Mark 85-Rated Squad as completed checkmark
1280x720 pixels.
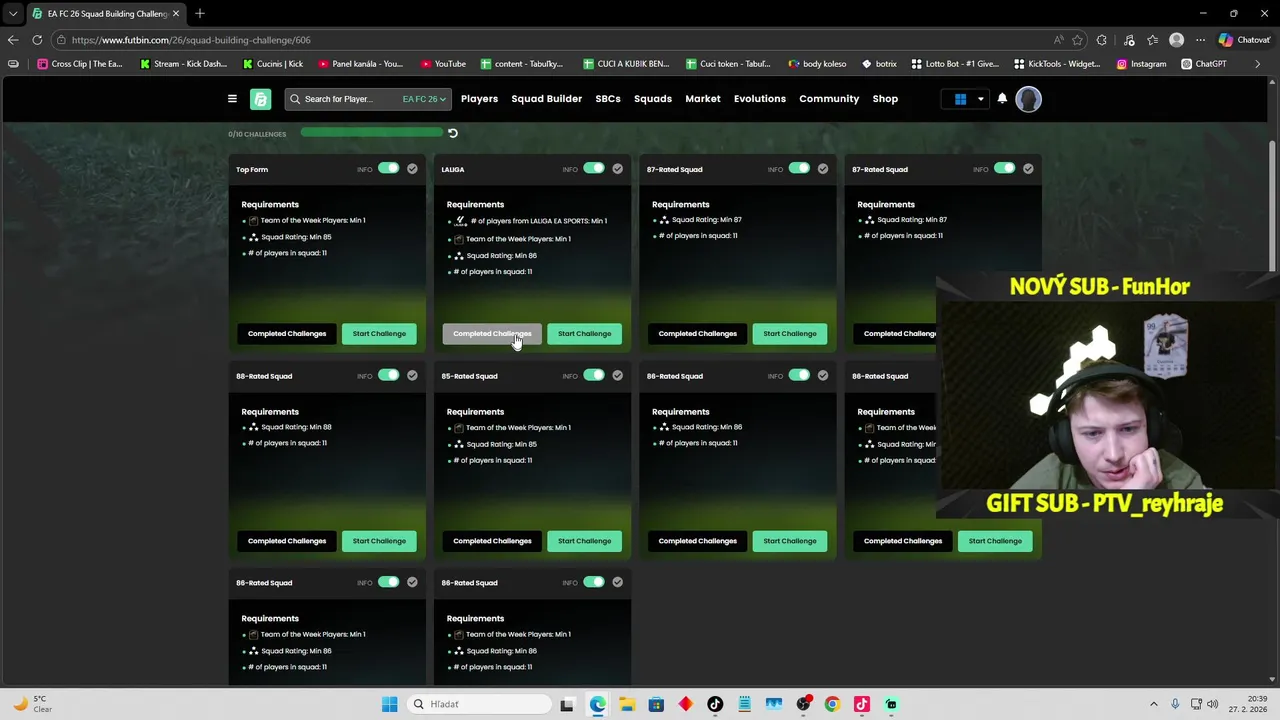617,376
